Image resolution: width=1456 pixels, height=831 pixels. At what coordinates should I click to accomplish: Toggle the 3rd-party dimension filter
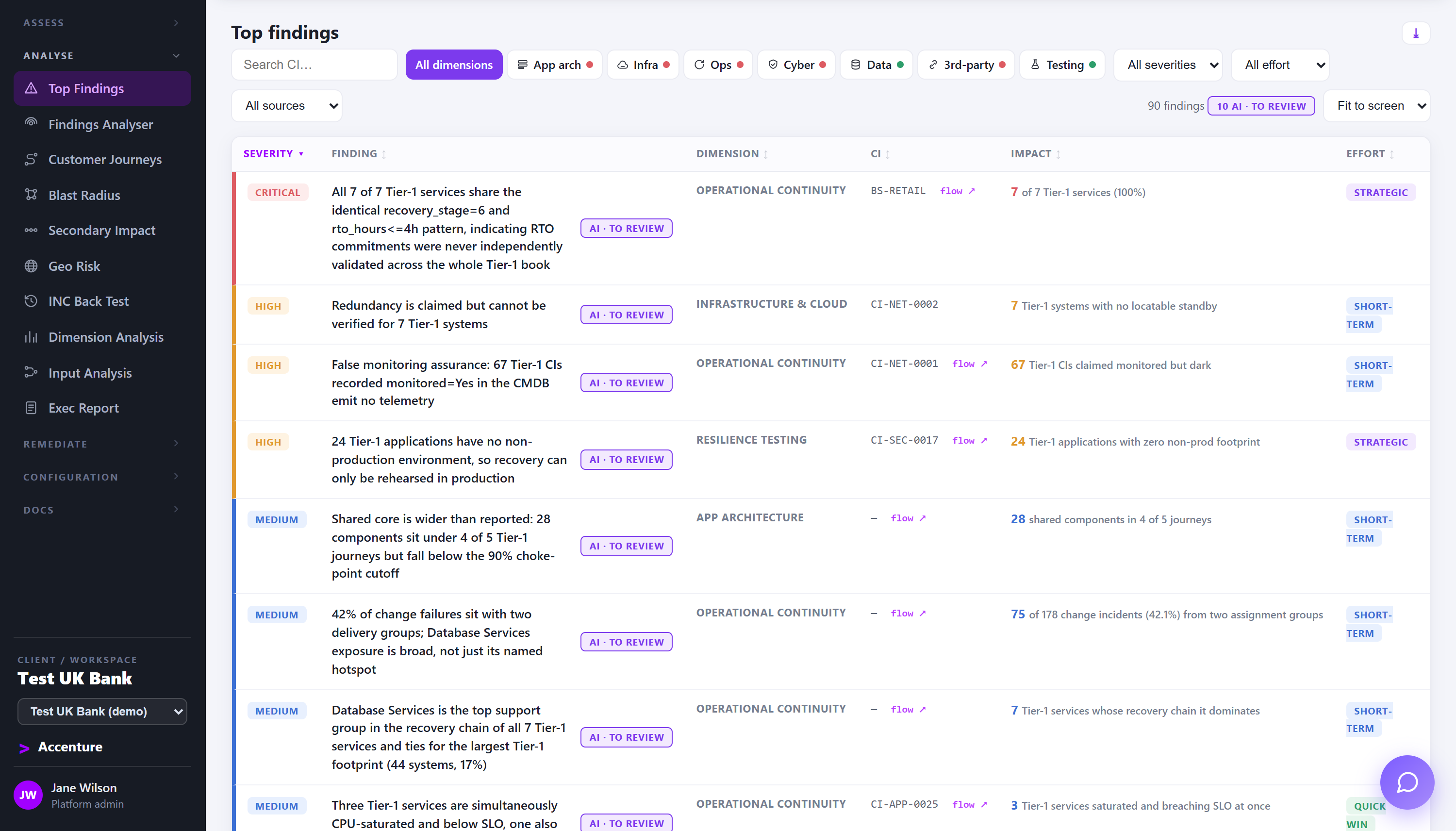tap(966, 65)
